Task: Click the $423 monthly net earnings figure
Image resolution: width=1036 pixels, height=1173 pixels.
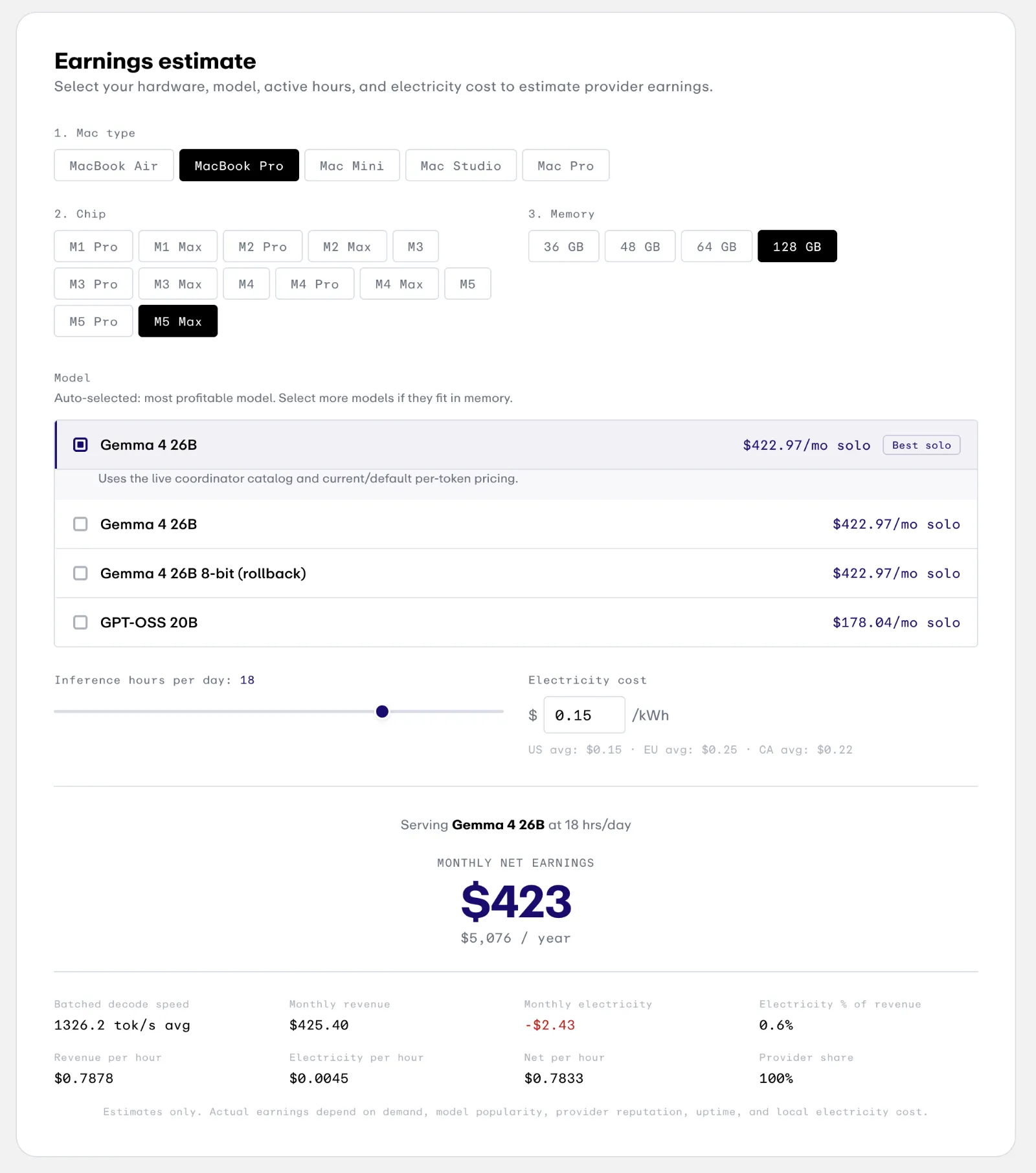Action: [516, 901]
